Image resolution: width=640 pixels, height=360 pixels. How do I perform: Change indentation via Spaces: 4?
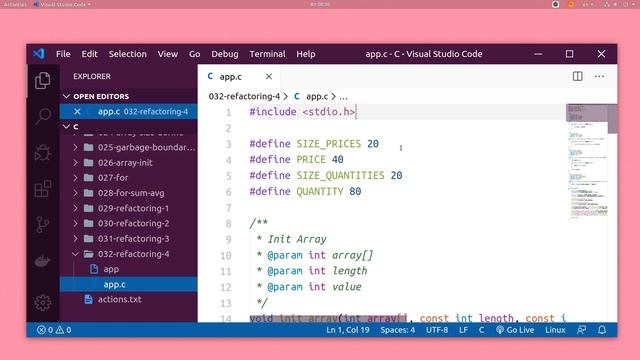tap(398, 330)
